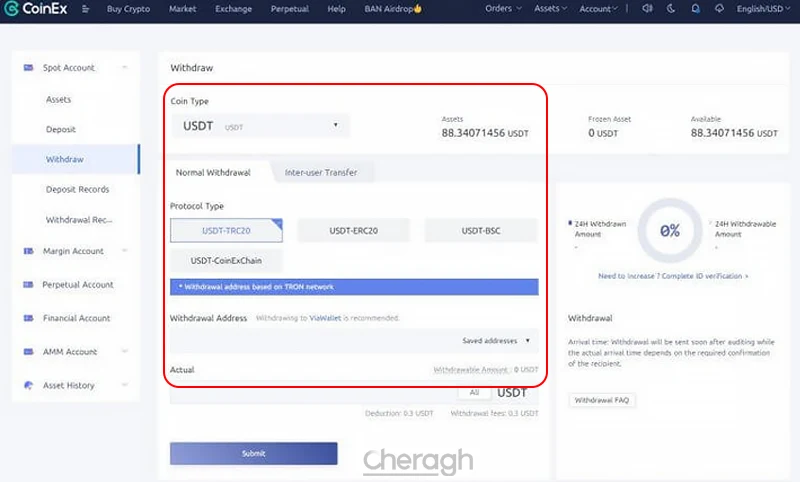800x482 pixels.
Task: Expand the Asset History section
Action: [x=124, y=385]
